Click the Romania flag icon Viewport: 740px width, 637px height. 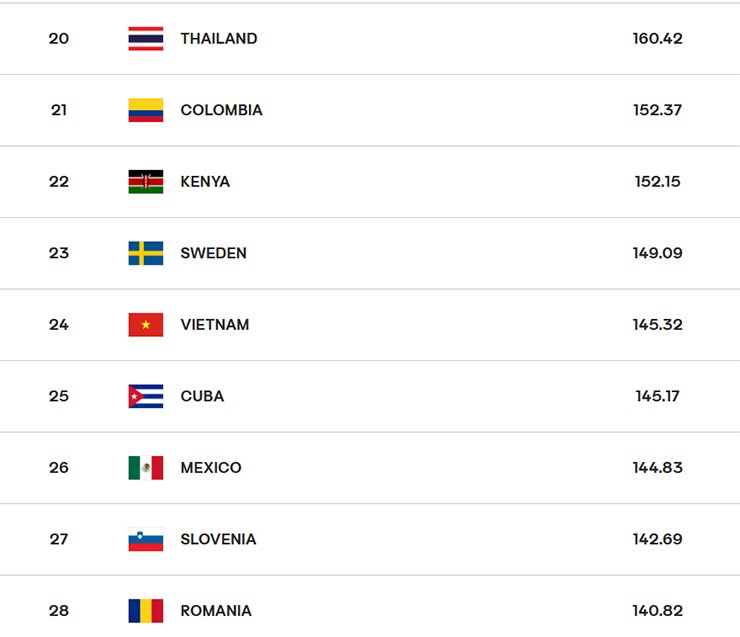point(146,611)
